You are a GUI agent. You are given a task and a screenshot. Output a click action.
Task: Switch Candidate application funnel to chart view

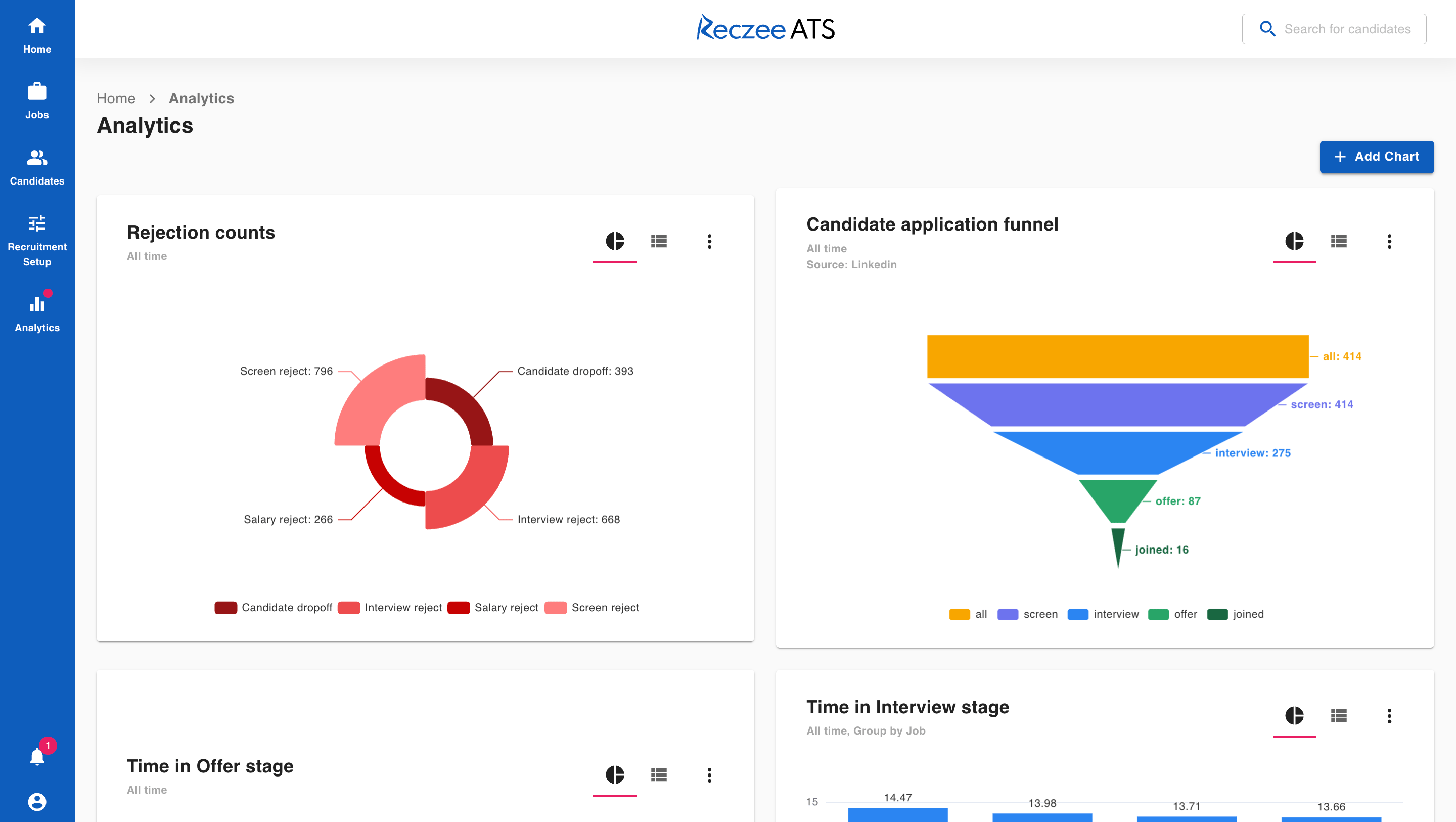pyautogui.click(x=1294, y=242)
